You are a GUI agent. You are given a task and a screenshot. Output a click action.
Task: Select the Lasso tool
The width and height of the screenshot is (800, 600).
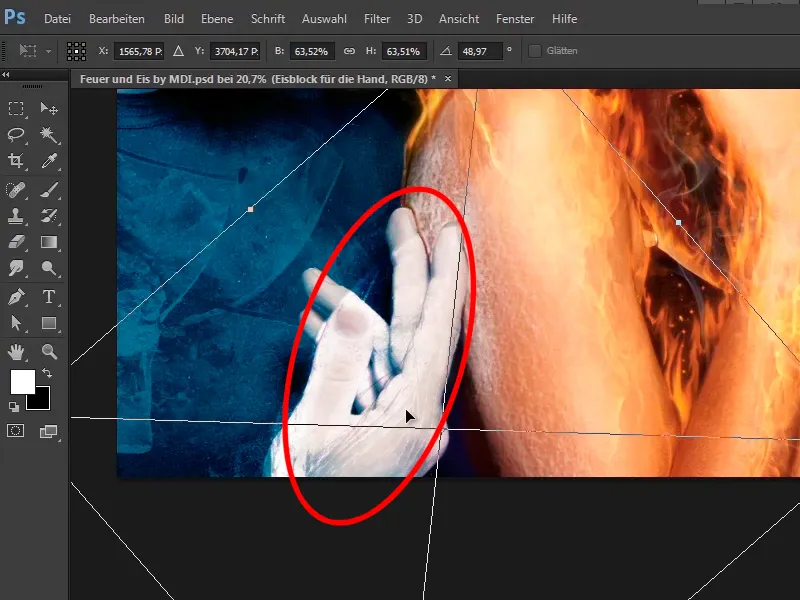click(16, 135)
